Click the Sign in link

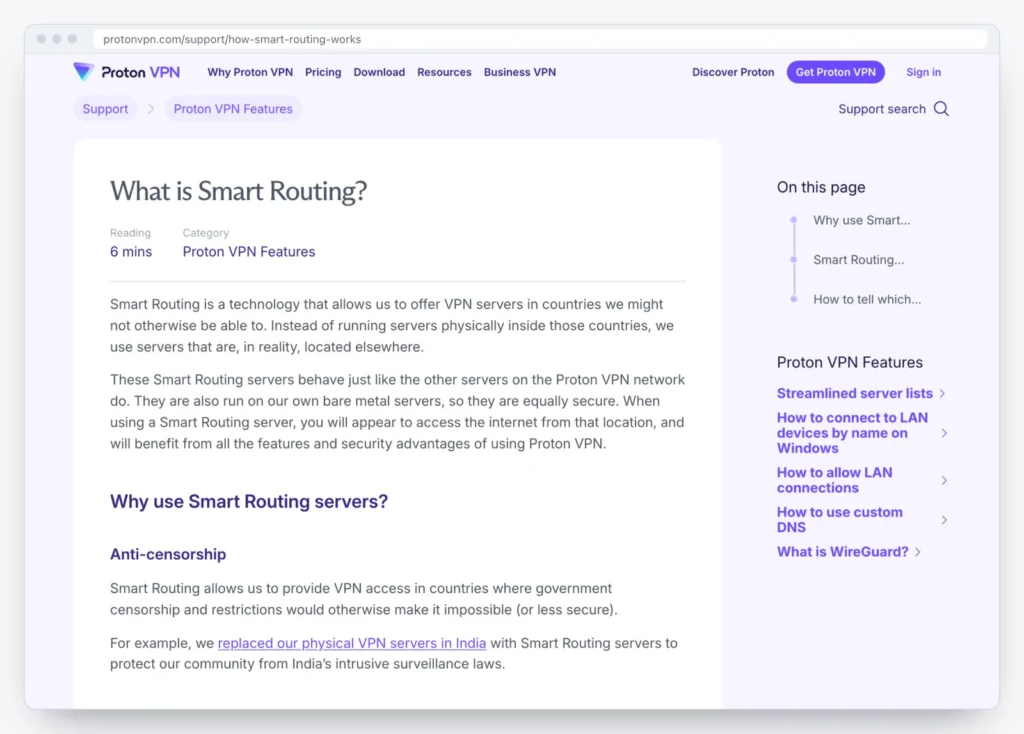[923, 72]
